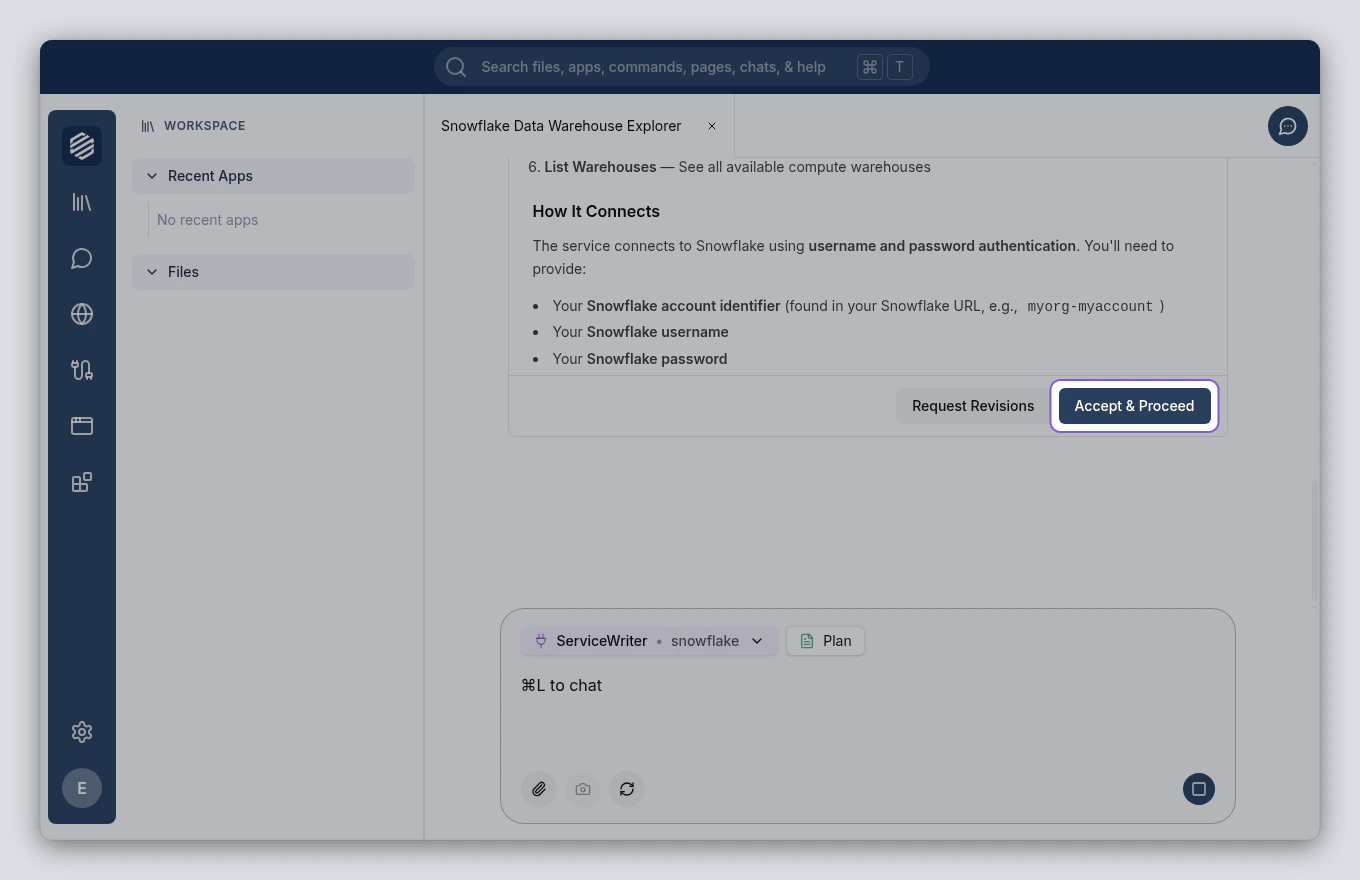Select the Snowflake Data Warehouse Explorer tab
The image size is (1360, 880).
click(579, 126)
